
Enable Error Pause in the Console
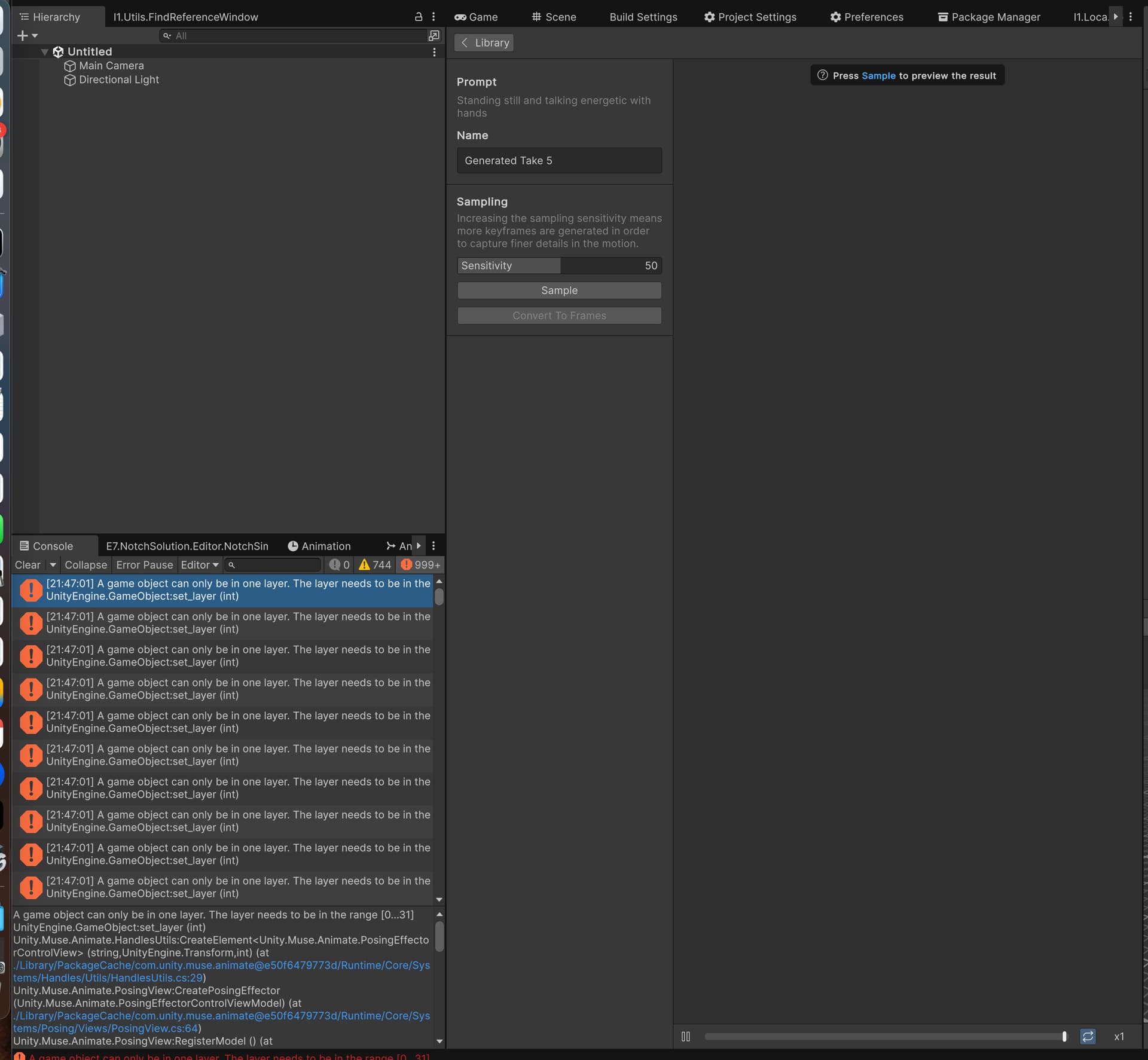(x=144, y=565)
